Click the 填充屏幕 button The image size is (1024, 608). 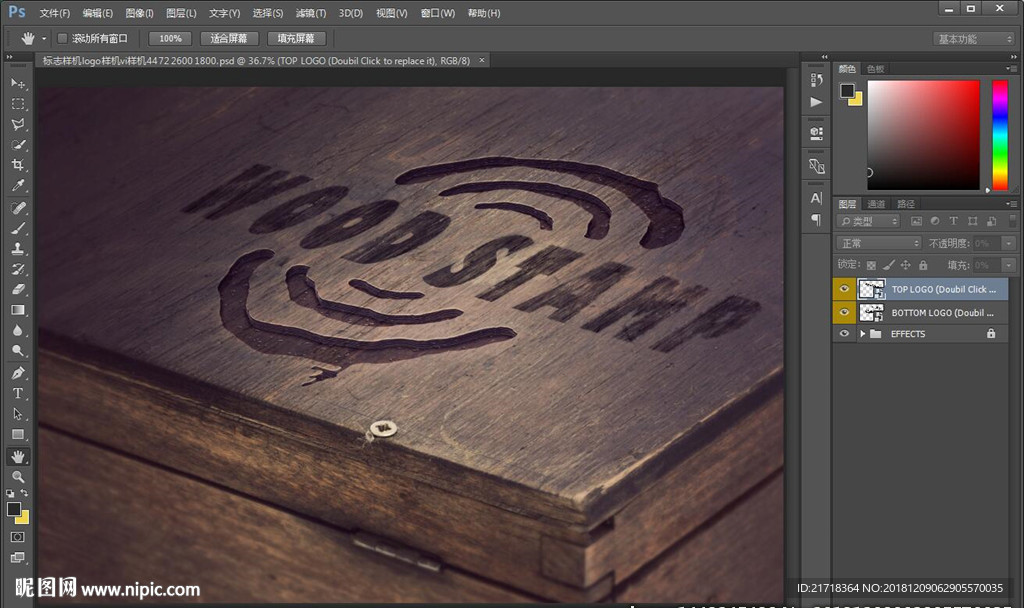[x=296, y=39]
